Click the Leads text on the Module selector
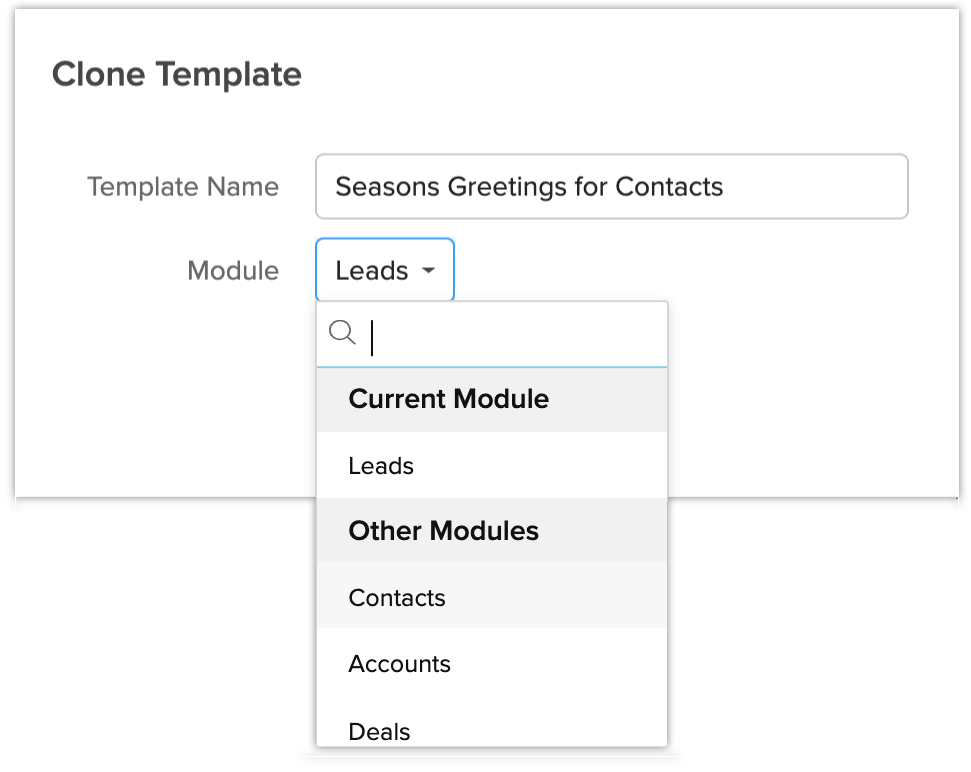 pyautogui.click(x=371, y=271)
